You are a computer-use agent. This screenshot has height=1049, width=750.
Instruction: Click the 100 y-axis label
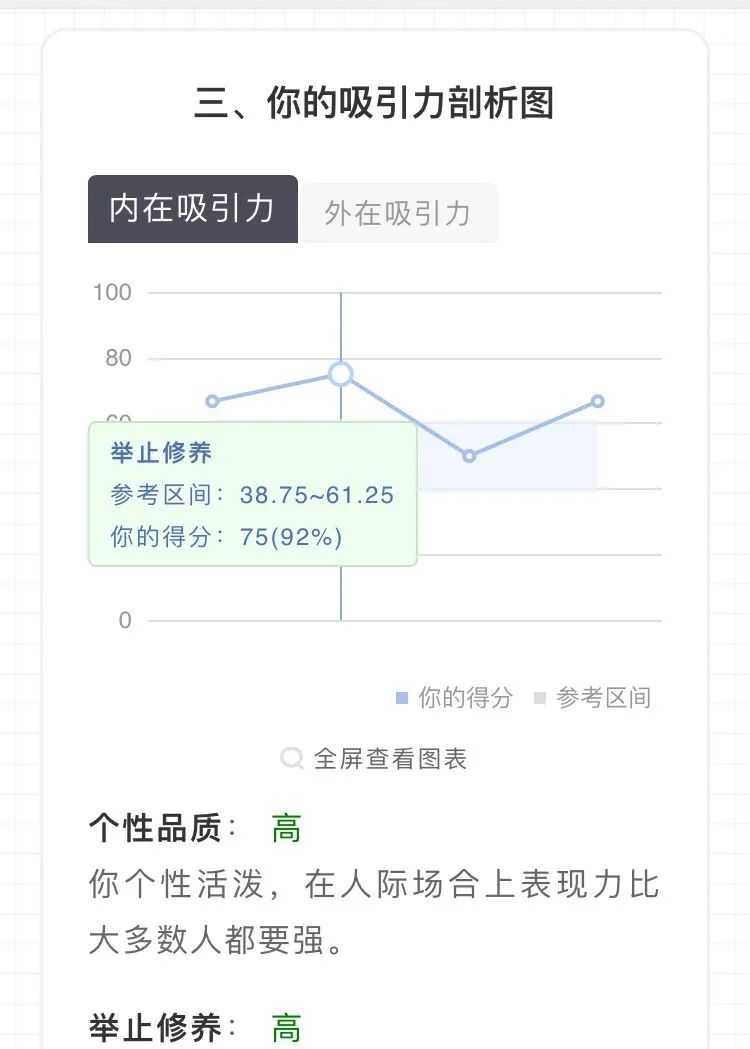pos(112,292)
